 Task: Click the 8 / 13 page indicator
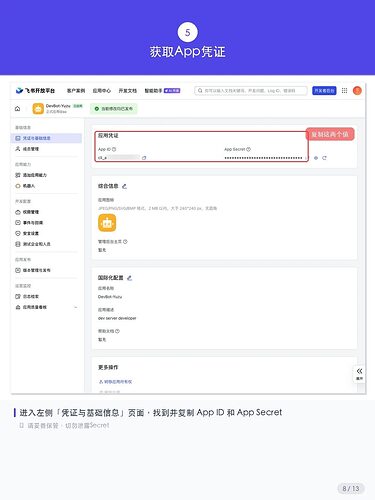tap(351, 489)
